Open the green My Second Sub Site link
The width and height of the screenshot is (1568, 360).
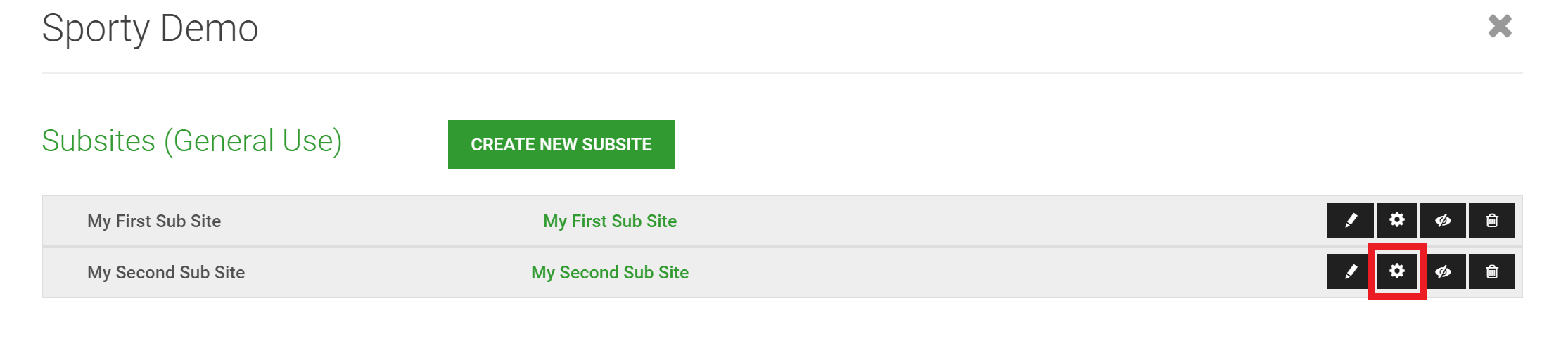610,272
